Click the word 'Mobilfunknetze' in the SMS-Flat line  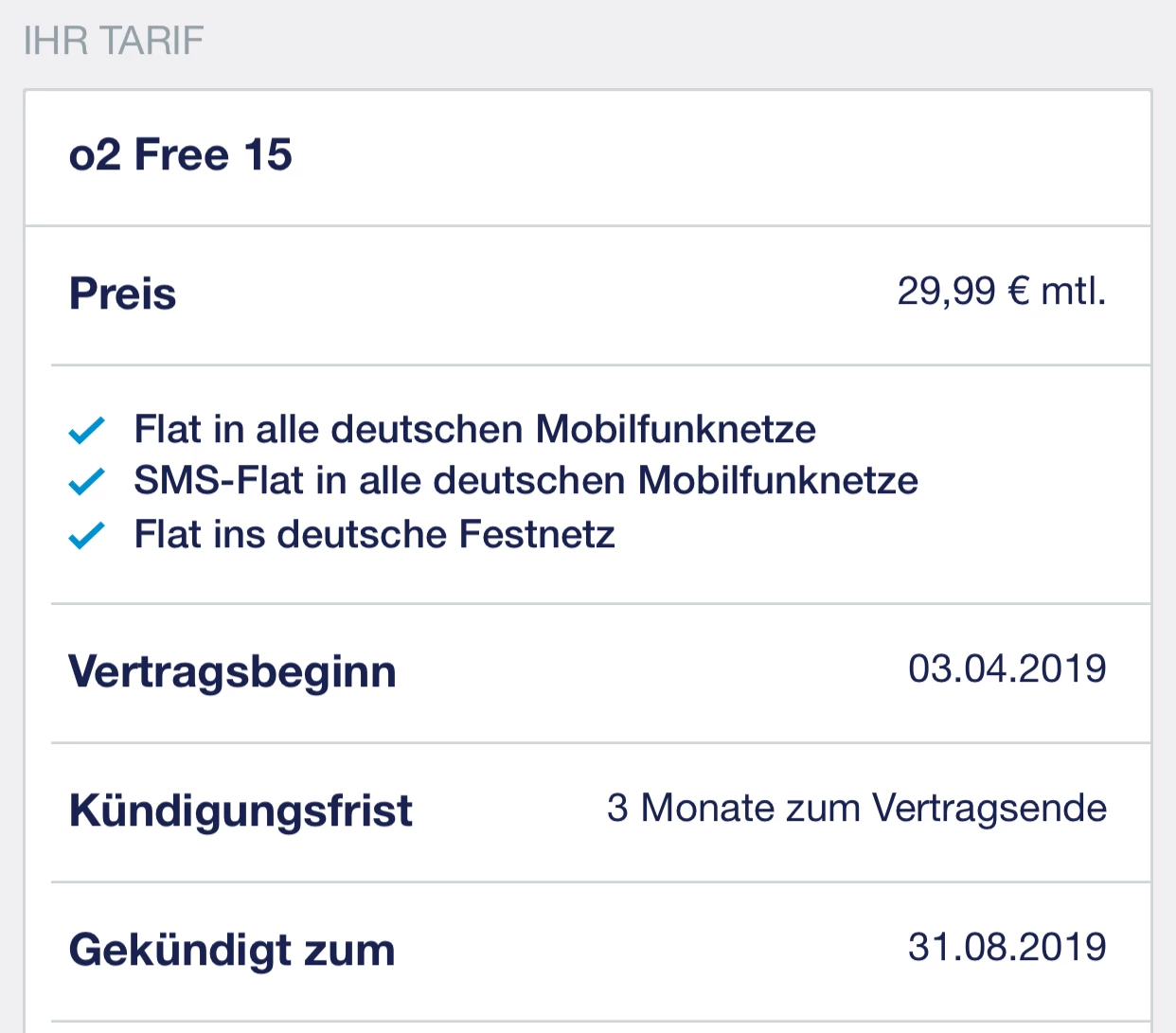click(x=777, y=481)
